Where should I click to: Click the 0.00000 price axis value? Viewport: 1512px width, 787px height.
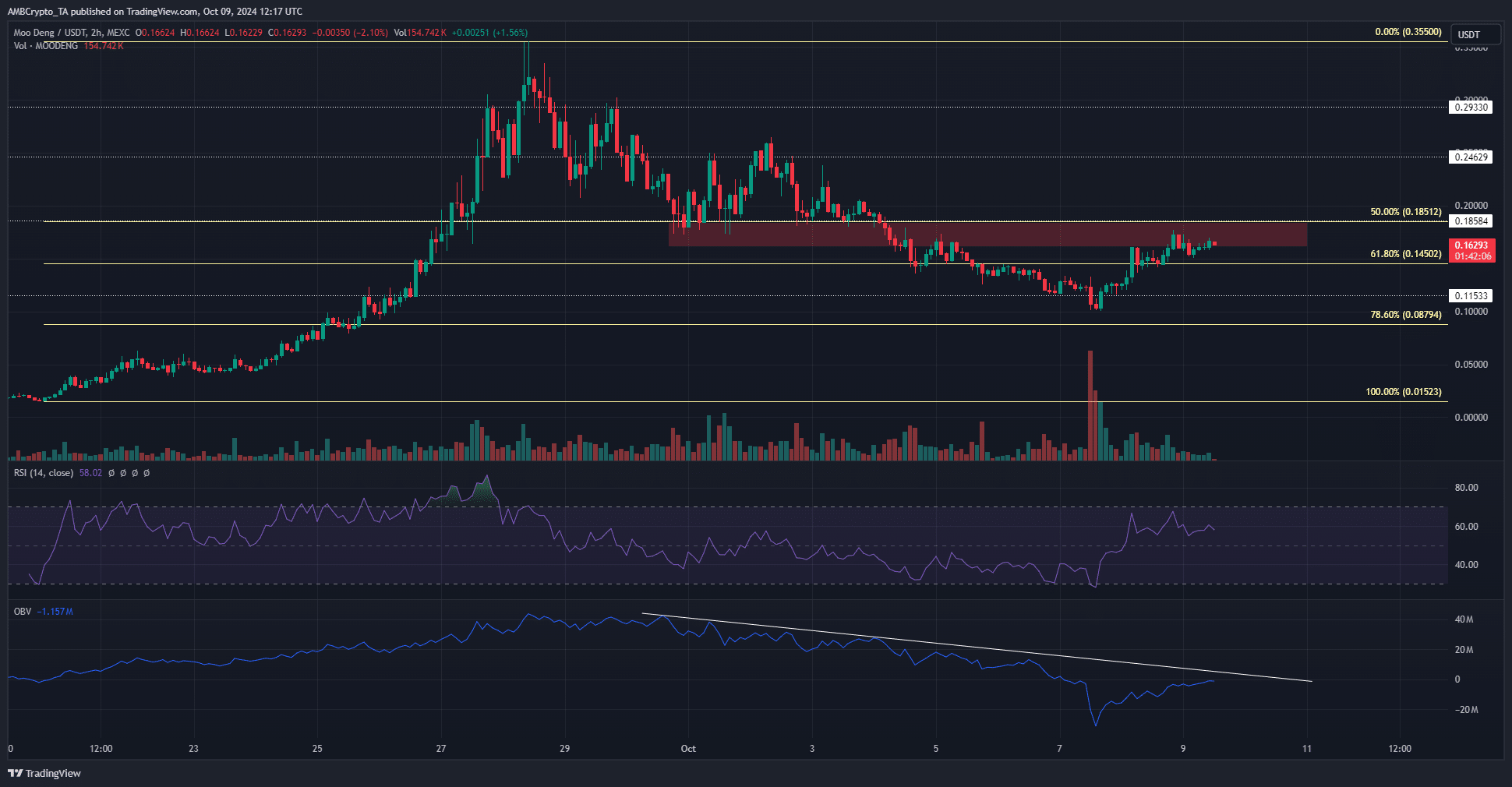(1471, 418)
